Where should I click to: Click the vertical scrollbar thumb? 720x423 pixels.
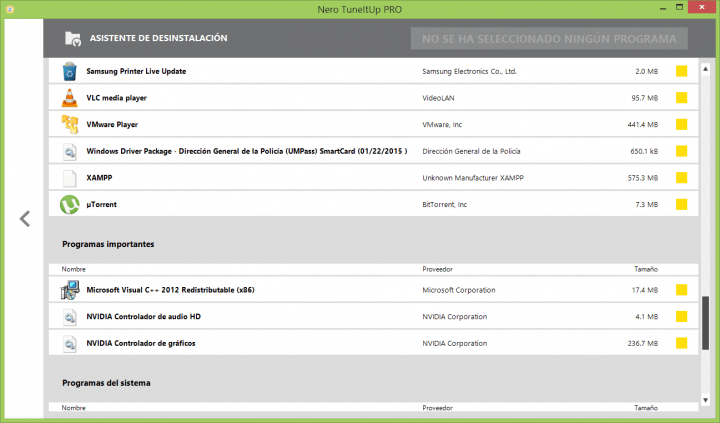point(705,323)
